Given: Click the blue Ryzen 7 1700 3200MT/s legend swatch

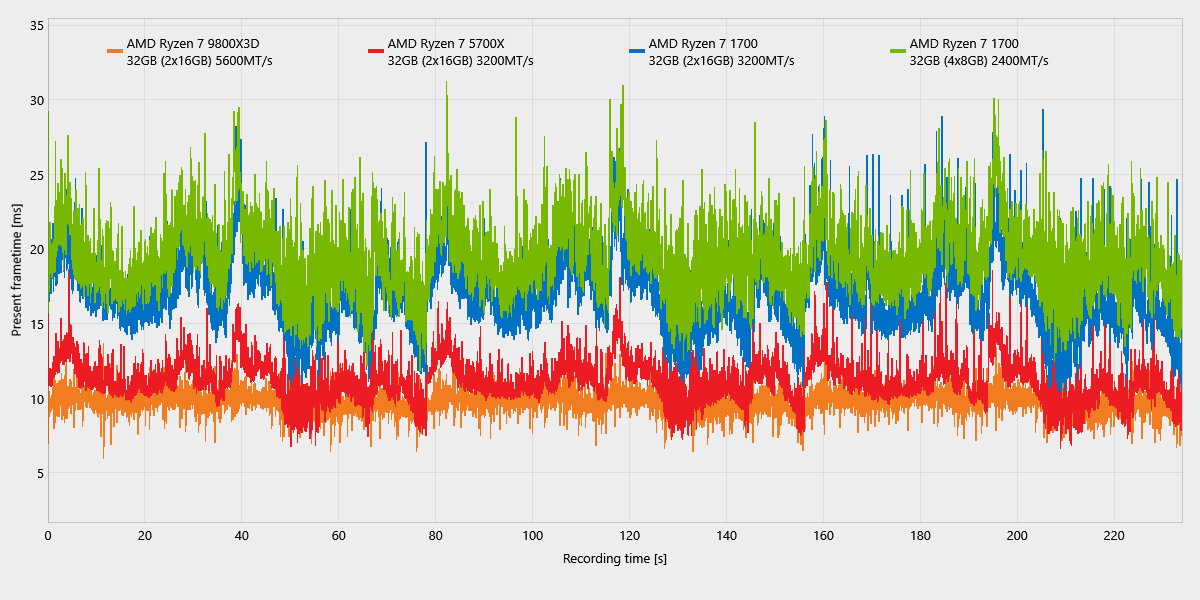Looking at the screenshot, I should pyautogui.click(x=637, y=51).
